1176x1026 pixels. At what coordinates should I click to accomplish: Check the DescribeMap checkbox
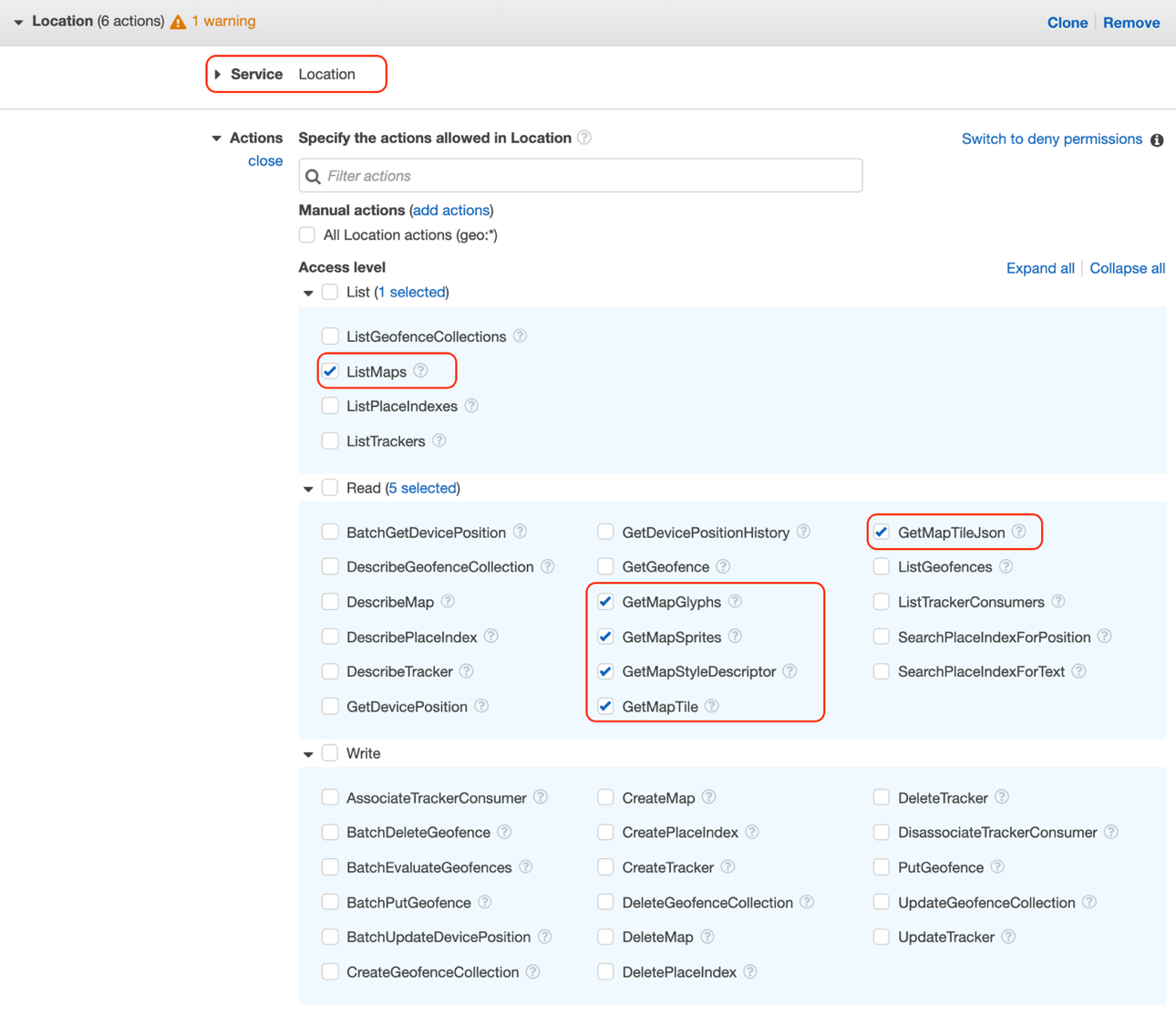(x=330, y=601)
